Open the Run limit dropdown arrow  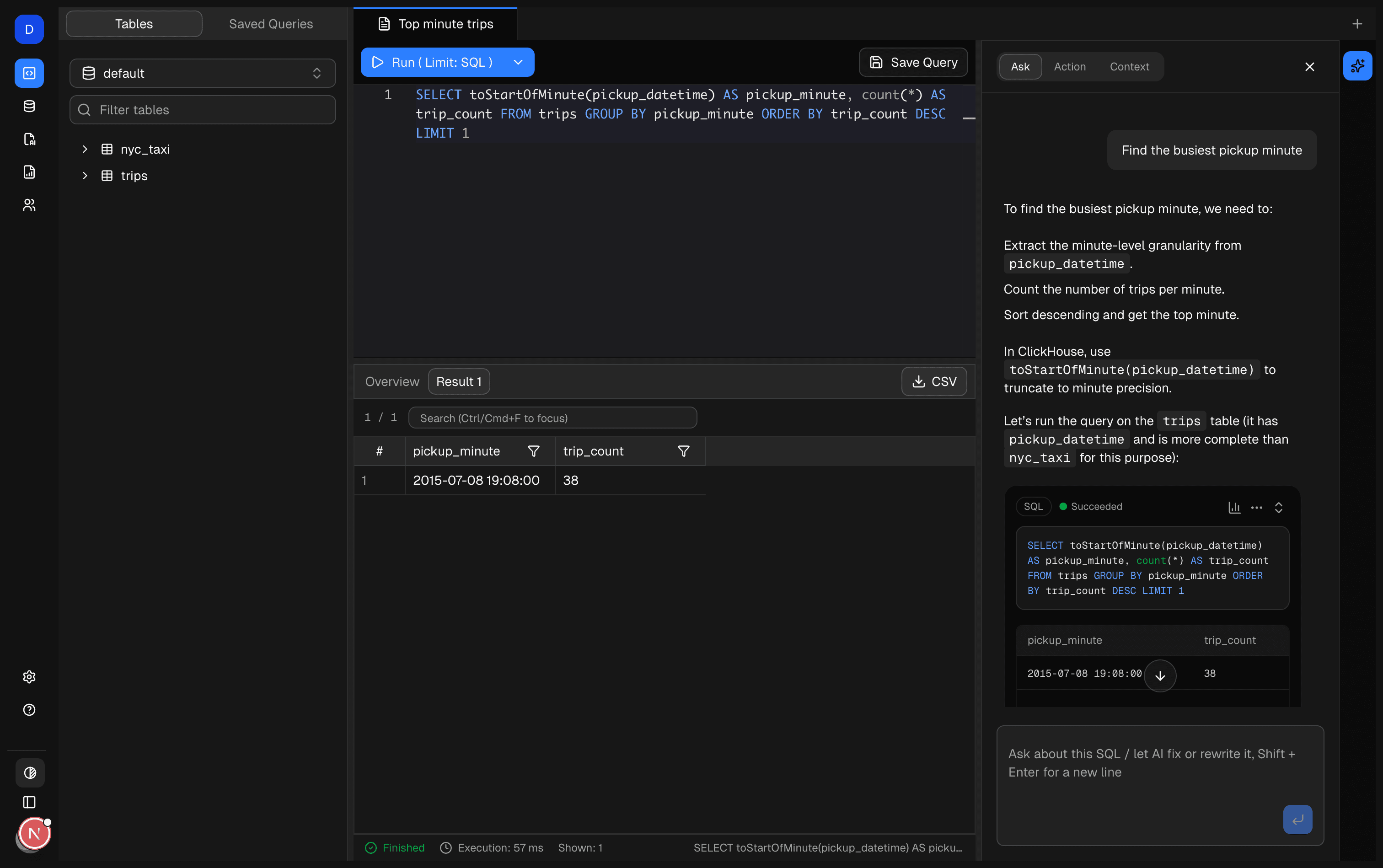[518, 62]
